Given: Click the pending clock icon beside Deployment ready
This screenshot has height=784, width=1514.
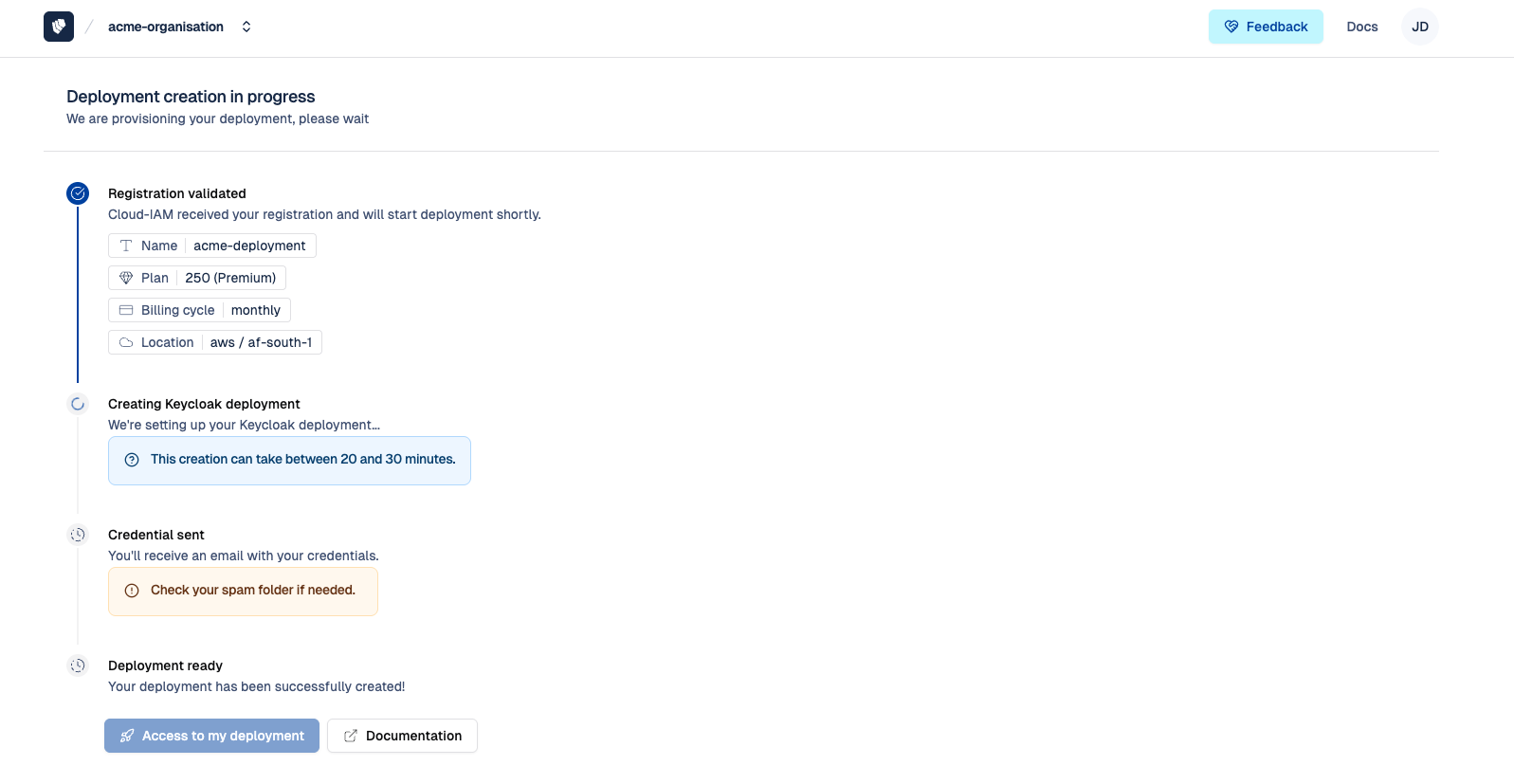Looking at the screenshot, I should click(x=78, y=665).
